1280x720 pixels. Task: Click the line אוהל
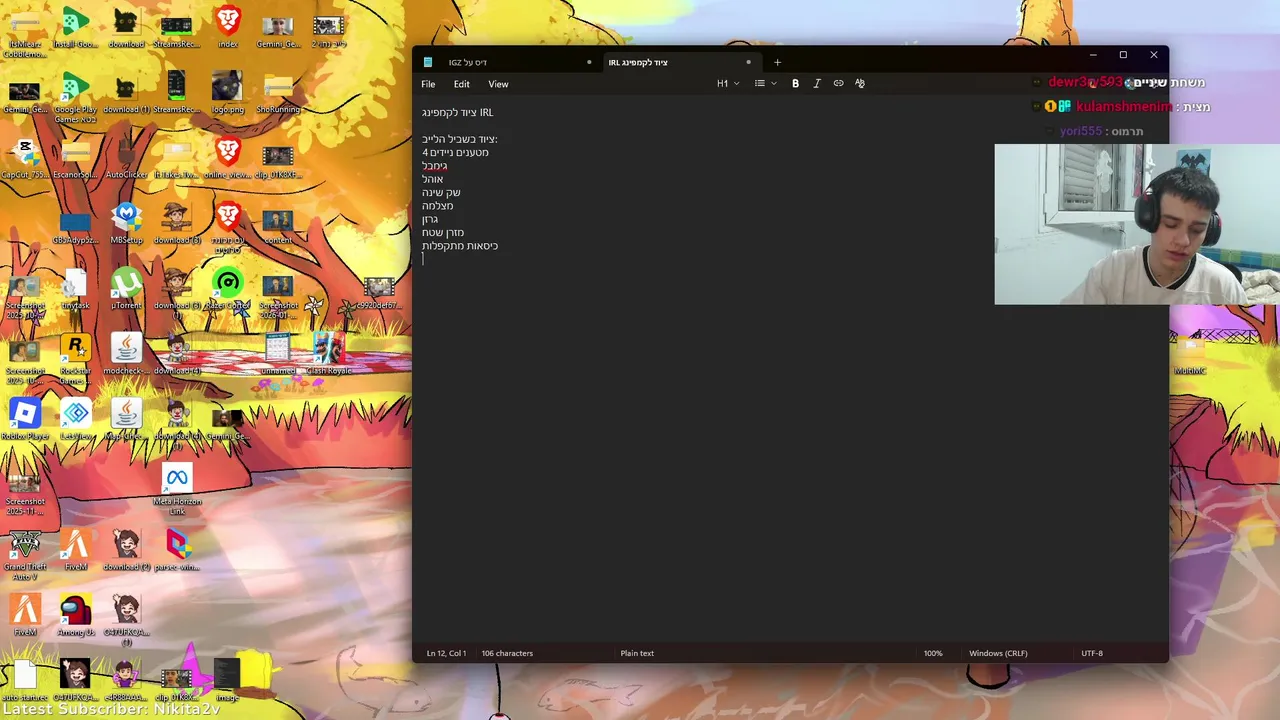pyautogui.click(x=432, y=179)
